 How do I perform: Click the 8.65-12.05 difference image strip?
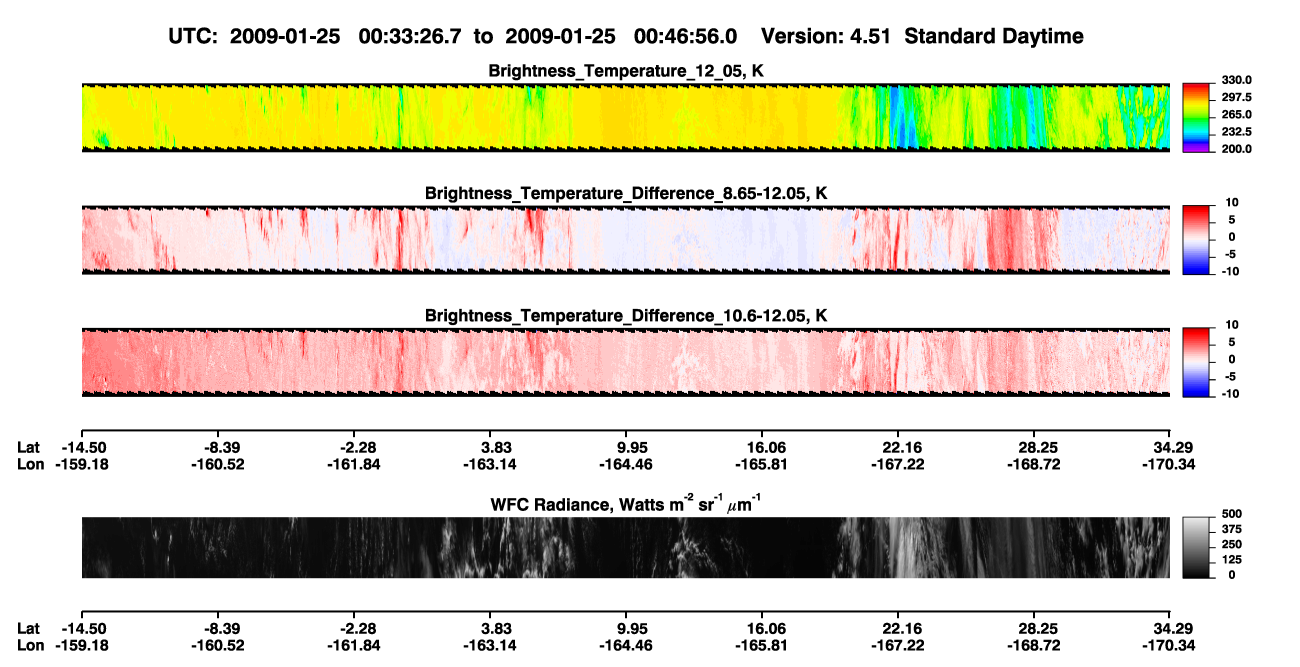[x=626, y=240]
